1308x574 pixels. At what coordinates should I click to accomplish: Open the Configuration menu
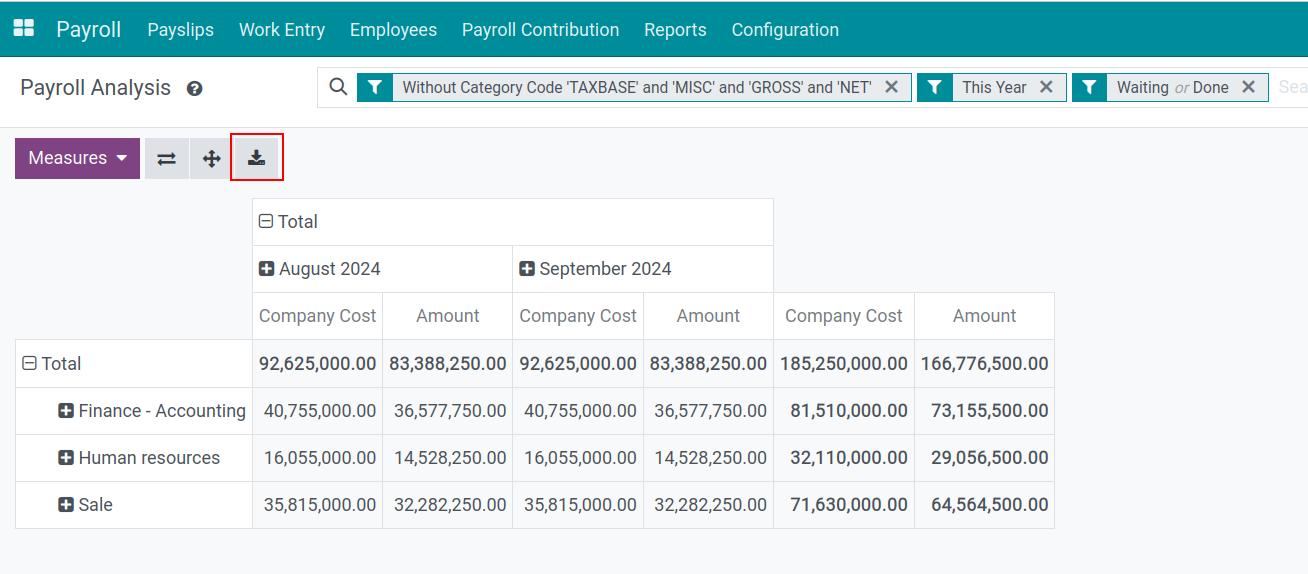785,30
